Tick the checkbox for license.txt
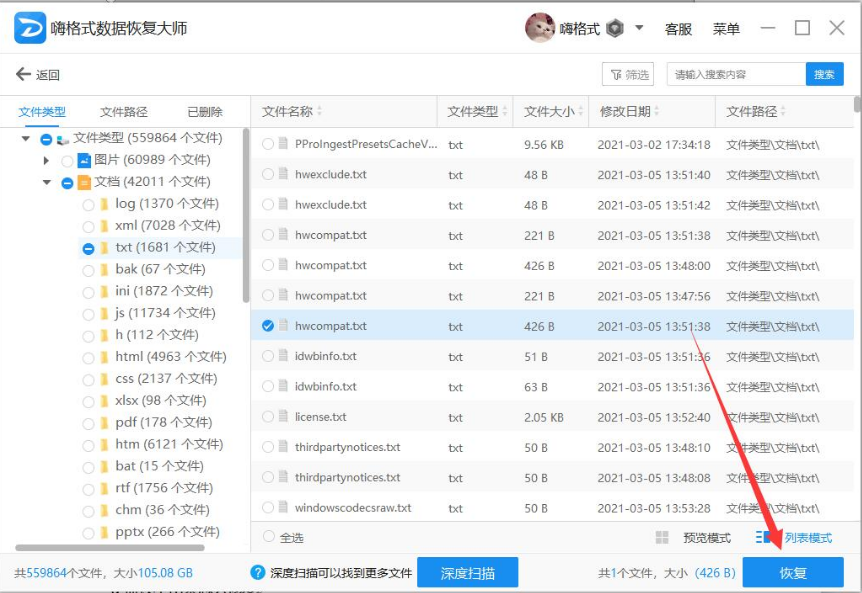This screenshot has width=862, height=593. [x=268, y=417]
